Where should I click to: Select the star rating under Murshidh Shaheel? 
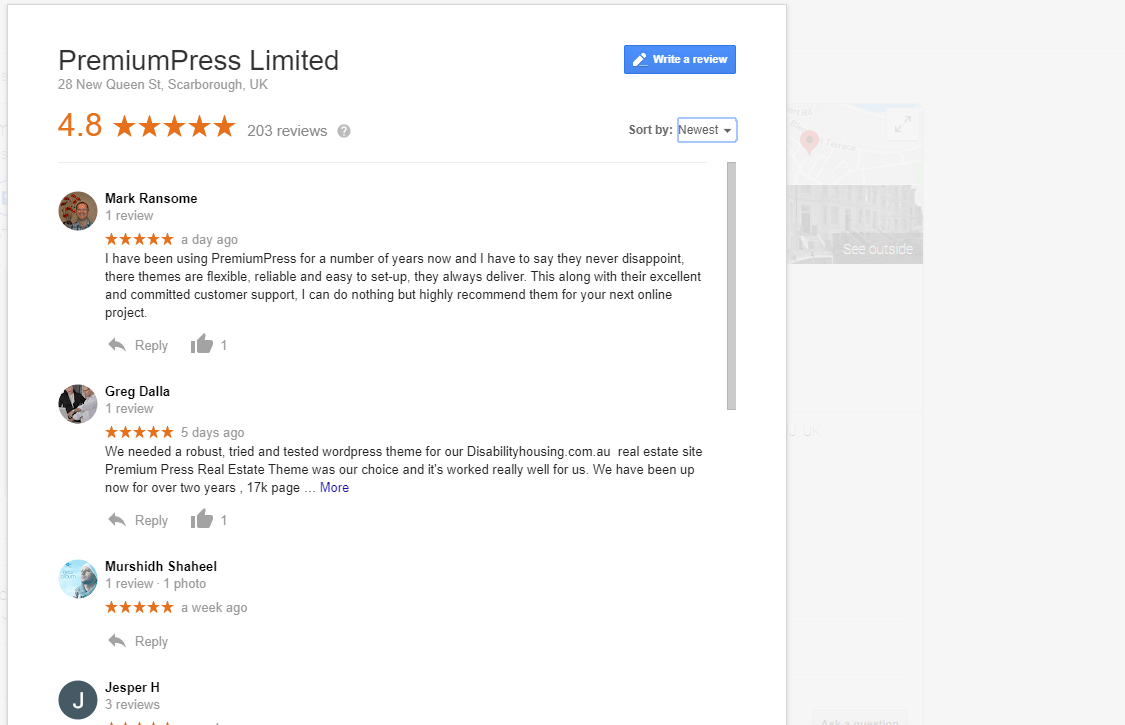coord(139,607)
